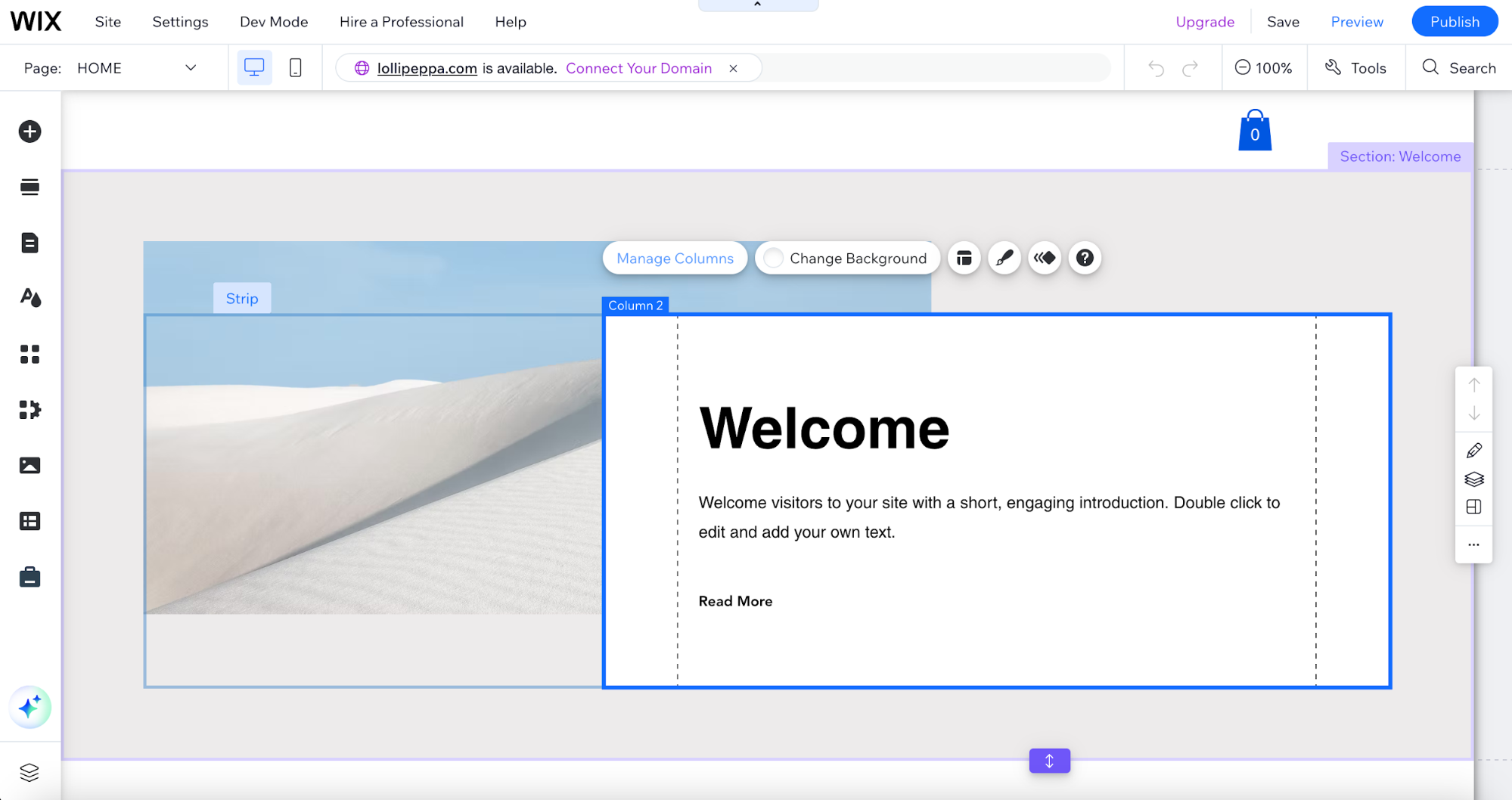Open the Business tools panel
Image resolution: width=1512 pixels, height=800 pixels.
[x=29, y=576]
